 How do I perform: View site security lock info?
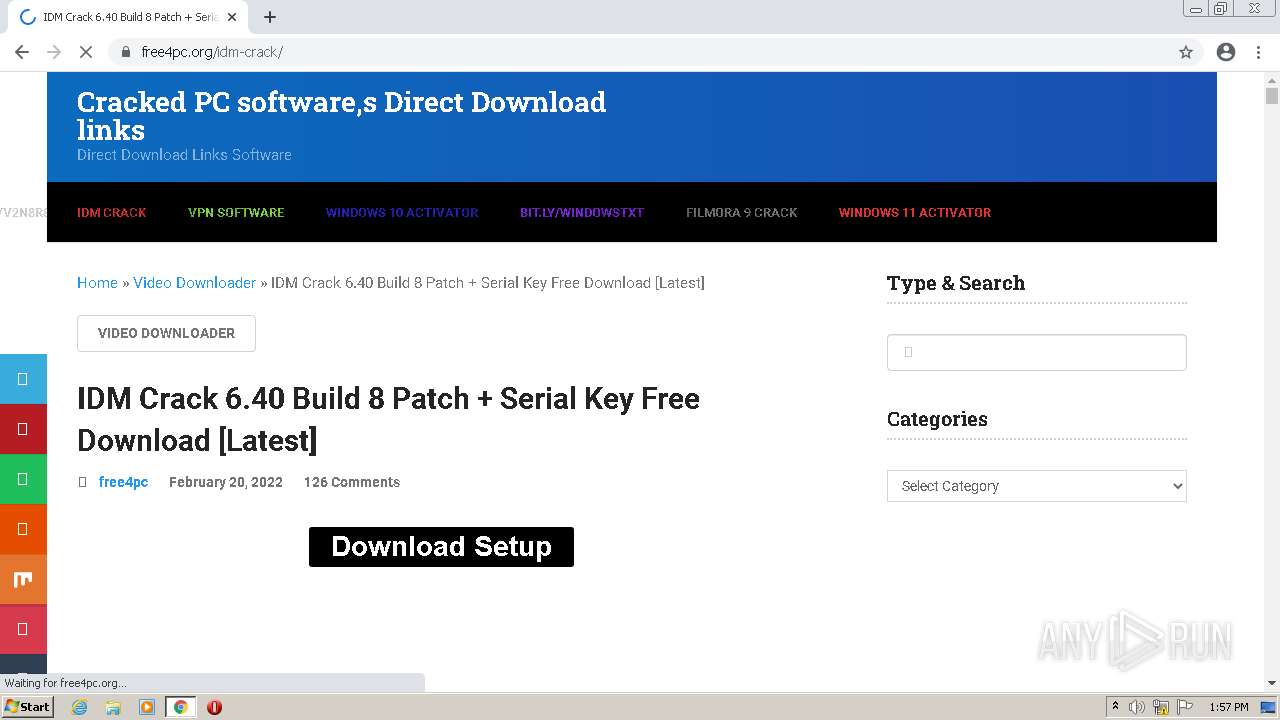[x=125, y=52]
